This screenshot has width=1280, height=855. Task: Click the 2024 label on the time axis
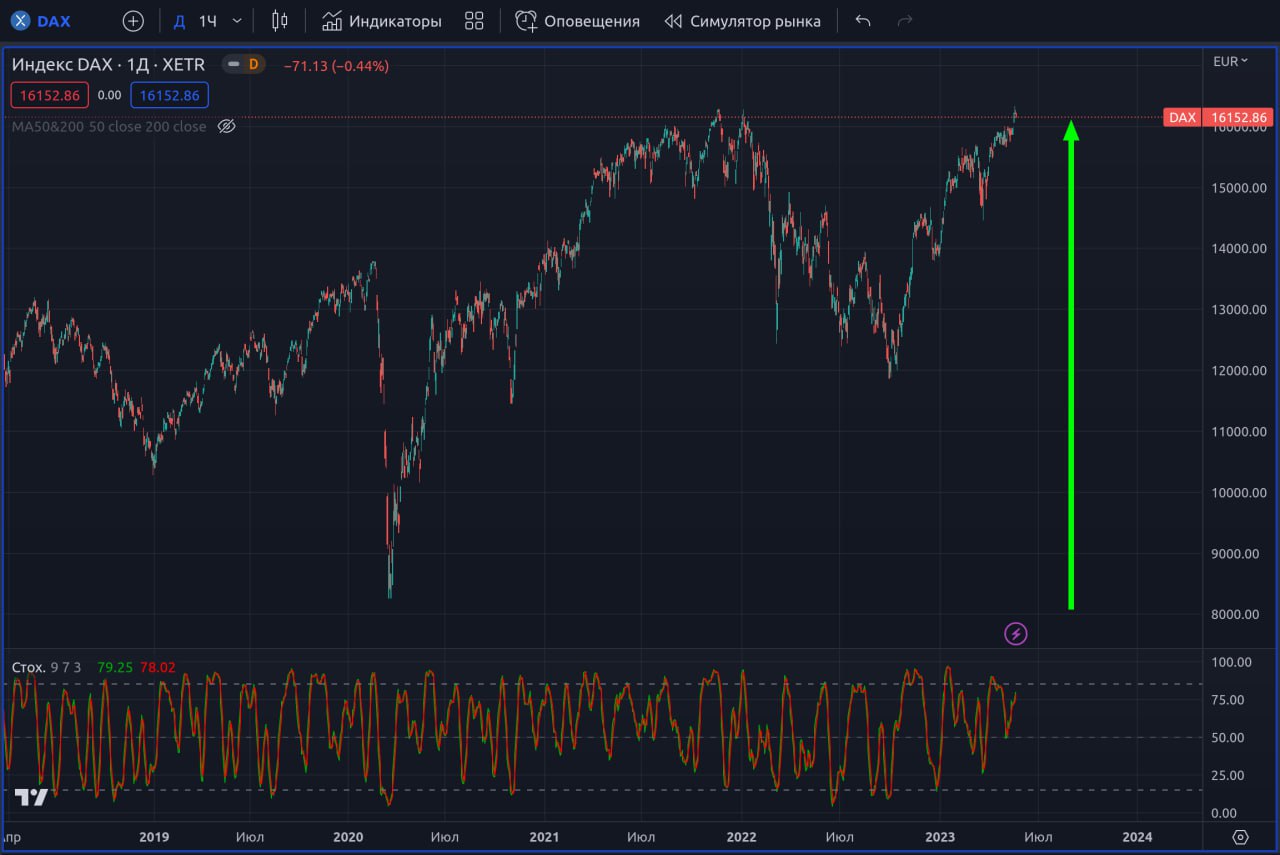[1137, 837]
